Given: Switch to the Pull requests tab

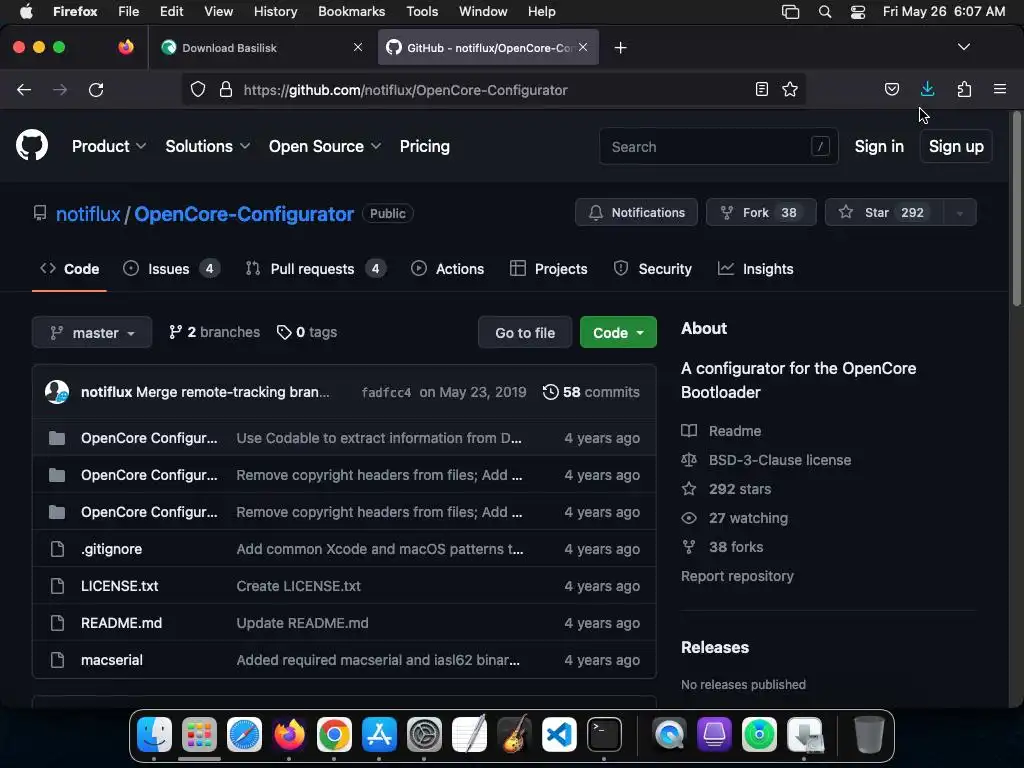Looking at the screenshot, I should pos(316,269).
